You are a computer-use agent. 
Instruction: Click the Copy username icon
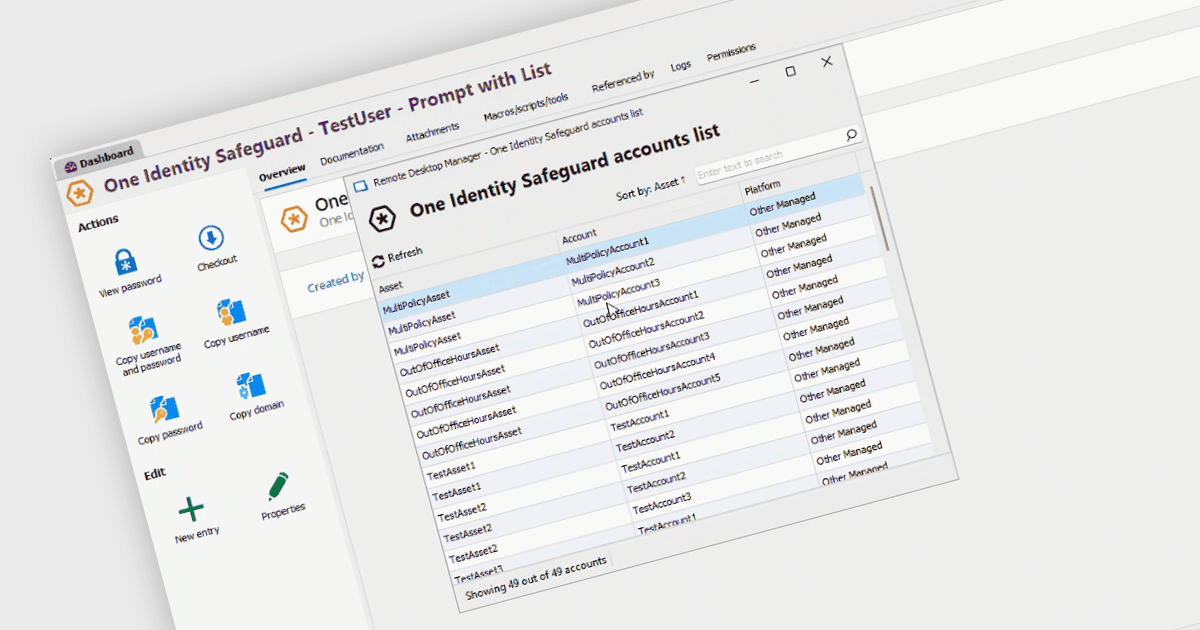(x=231, y=313)
